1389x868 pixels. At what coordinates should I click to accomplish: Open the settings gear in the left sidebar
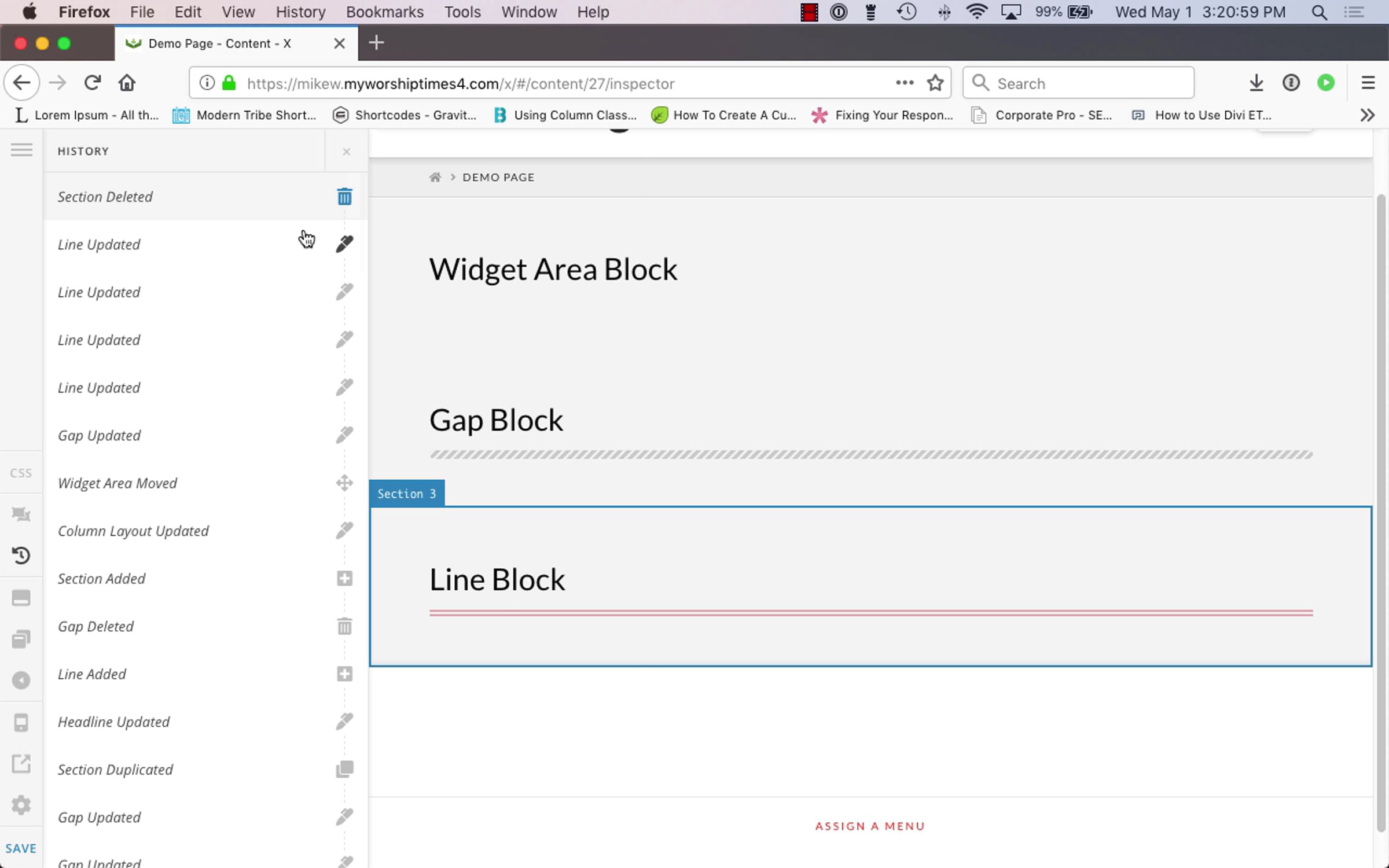tap(21, 805)
